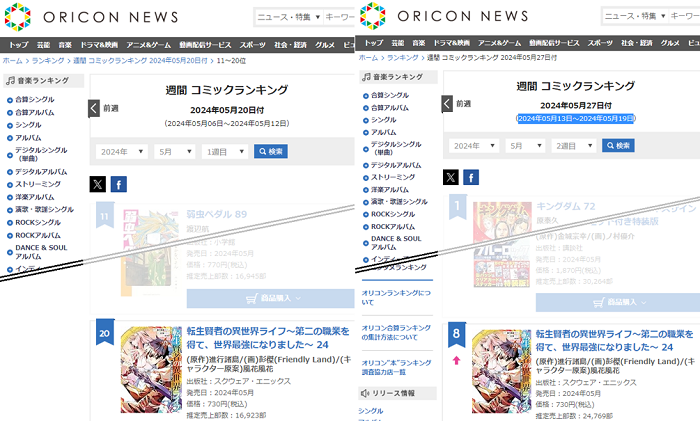Click the speaker icon beside リリース情報
Screen dimensions: 700x421
tap(365, 393)
